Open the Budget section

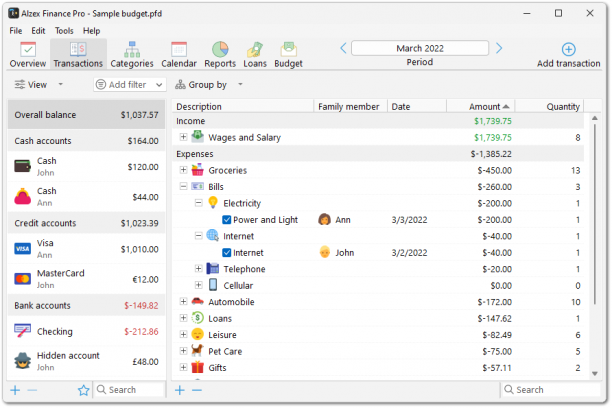click(x=288, y=55)
